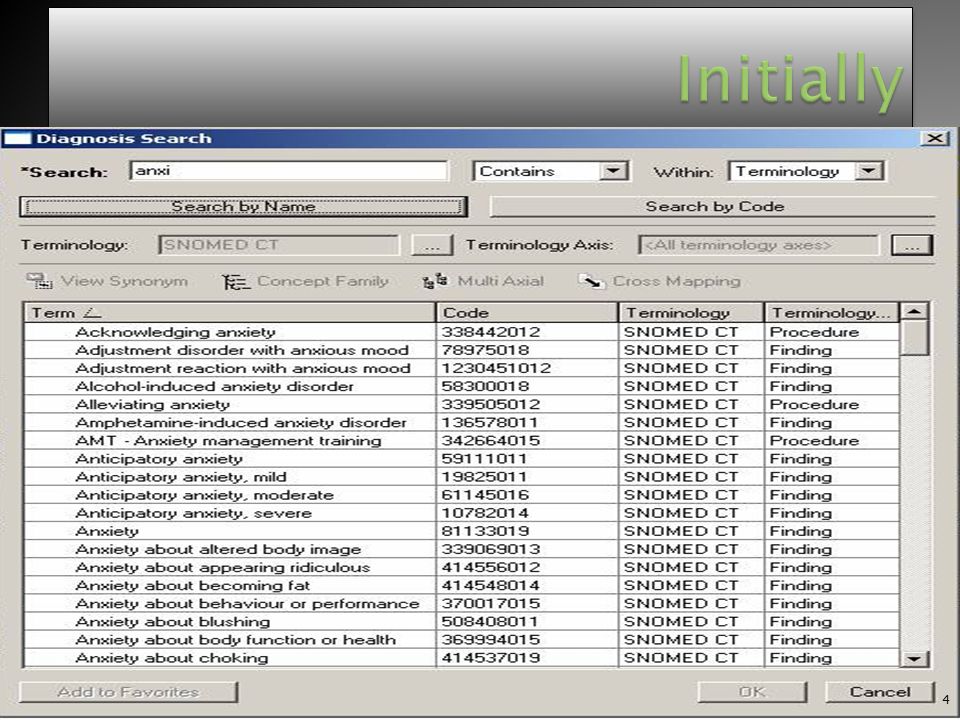Image resolution: width=960 pixels, height=720 pixels.
Task: Close the Diagnosis Search dialog
Action: 935,138
